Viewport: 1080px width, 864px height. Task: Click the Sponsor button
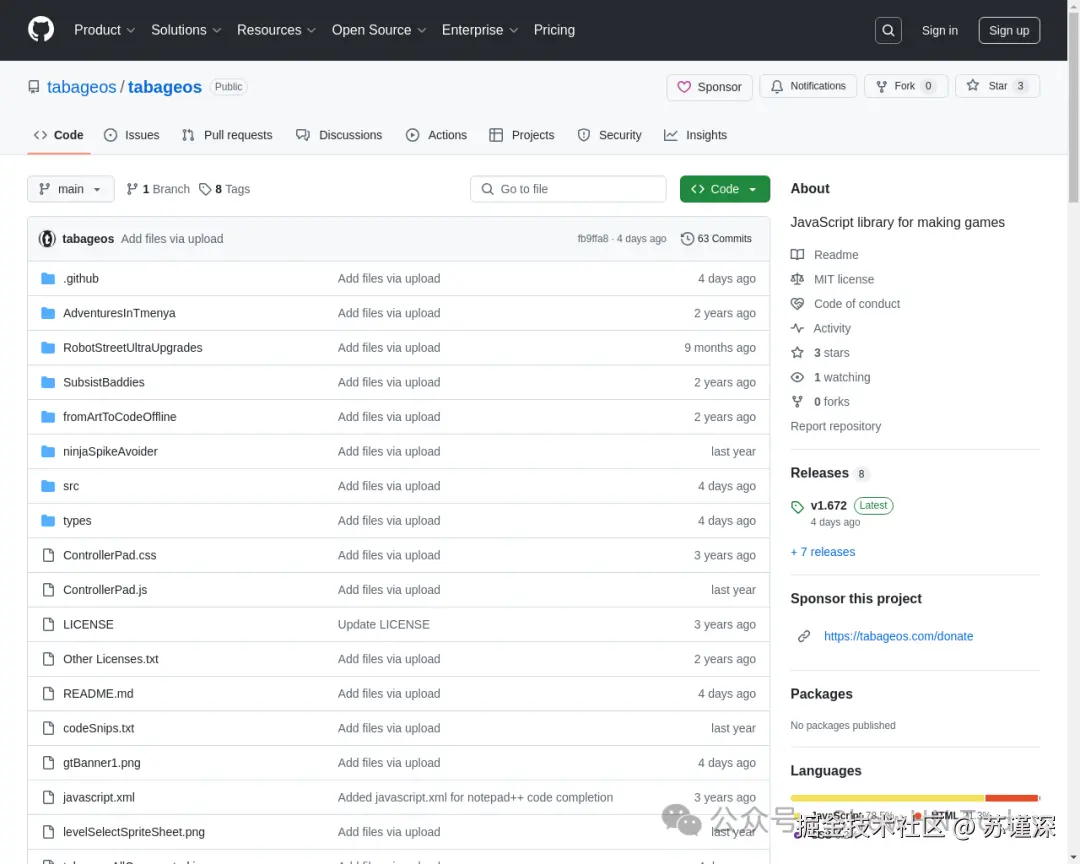coord(709,87)
